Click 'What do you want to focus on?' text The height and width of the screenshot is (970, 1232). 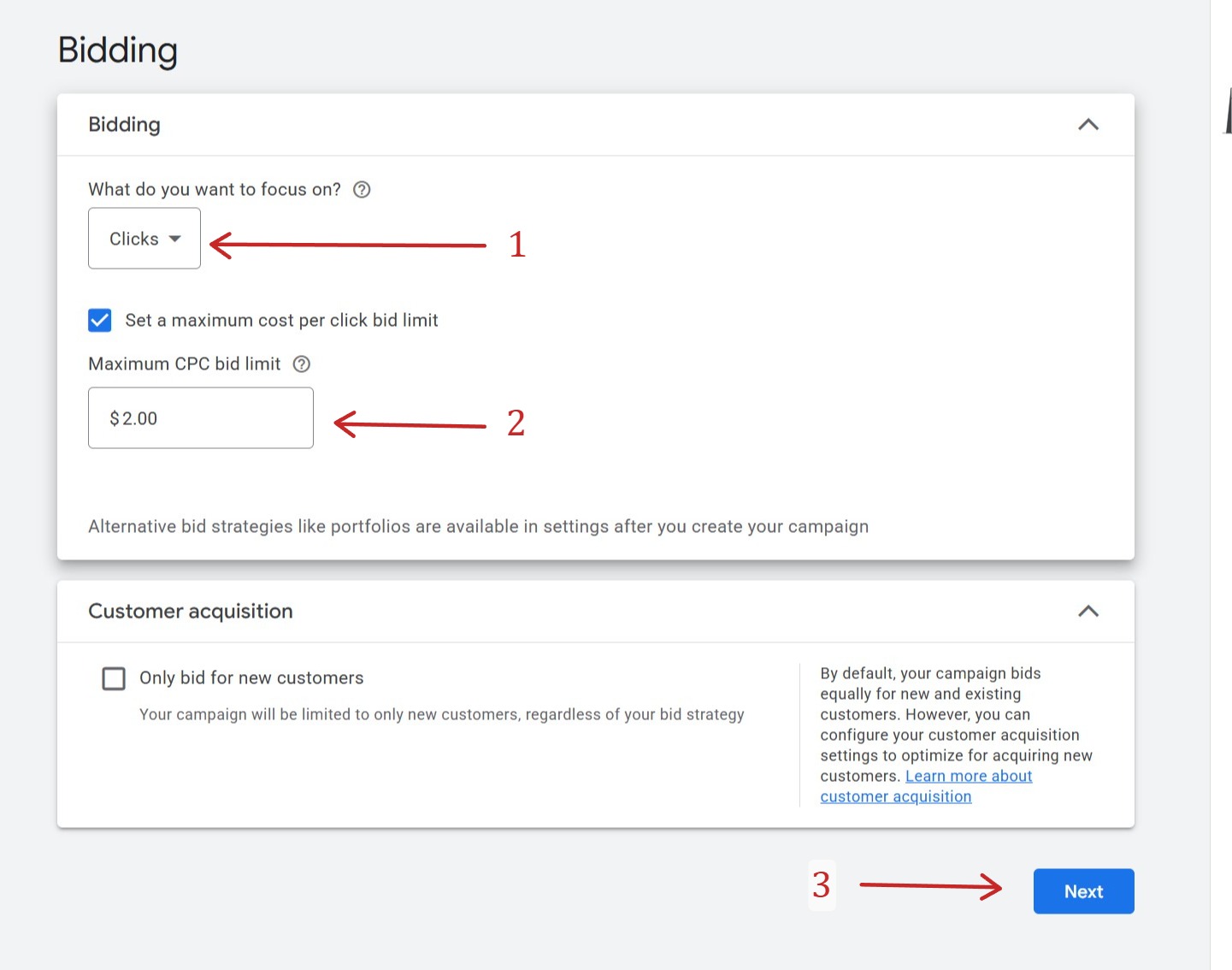tap(215, 190)
